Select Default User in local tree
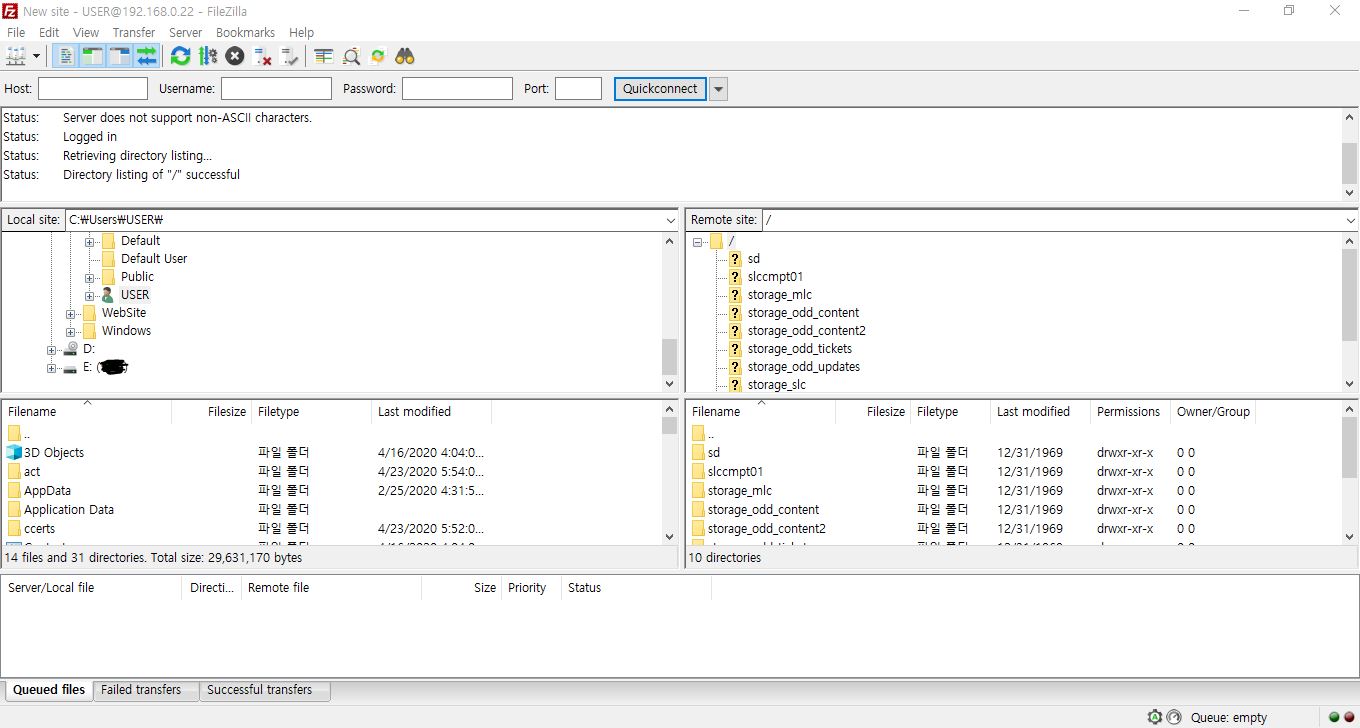Viewport: 1360px width, 728px height. [154, 259]
